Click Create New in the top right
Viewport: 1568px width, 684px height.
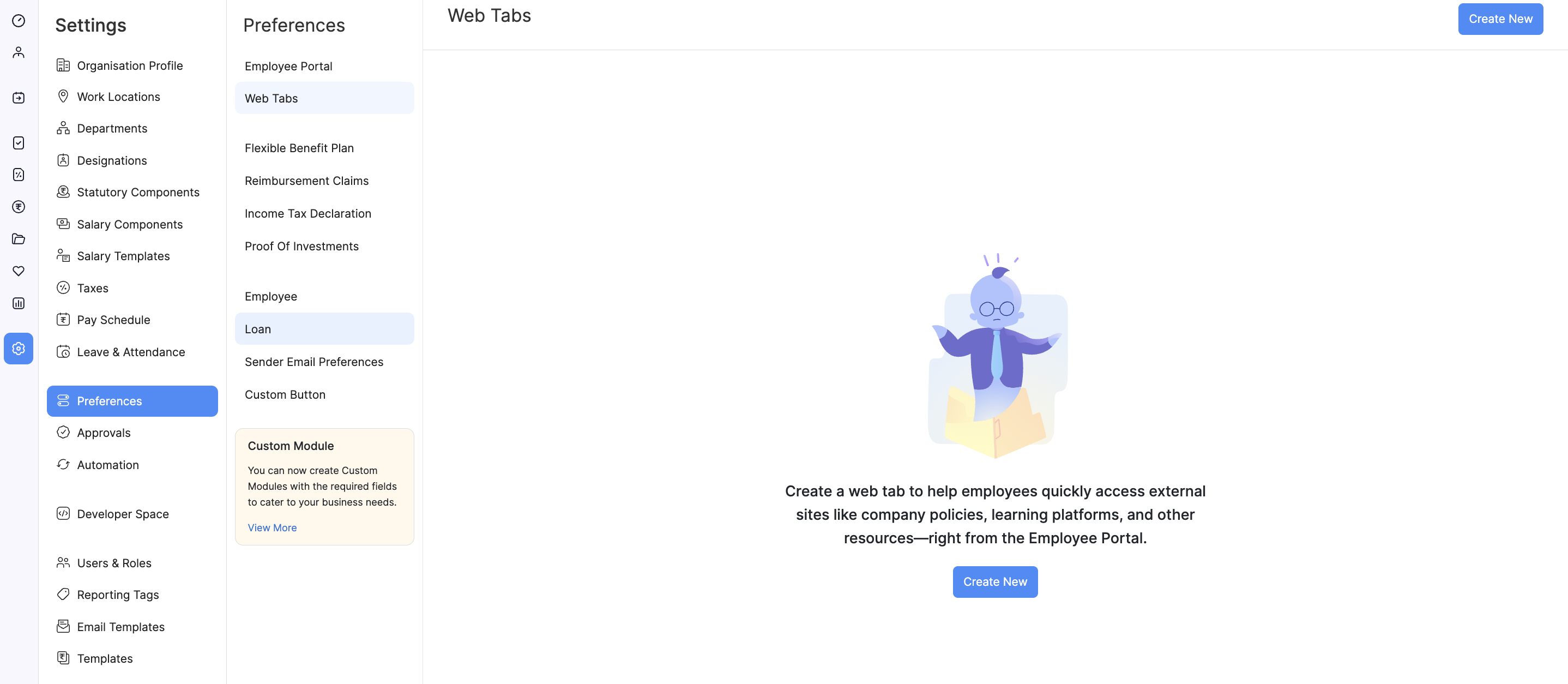click(x=1500, y=19)
